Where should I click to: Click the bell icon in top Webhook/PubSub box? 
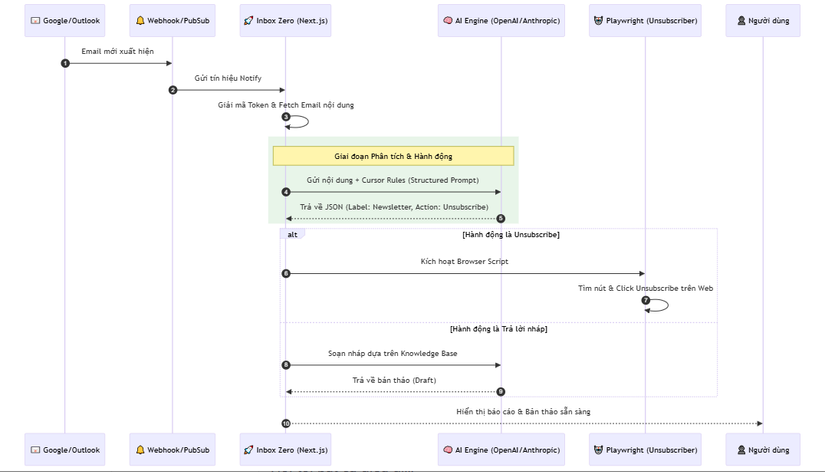coord(141,20)
